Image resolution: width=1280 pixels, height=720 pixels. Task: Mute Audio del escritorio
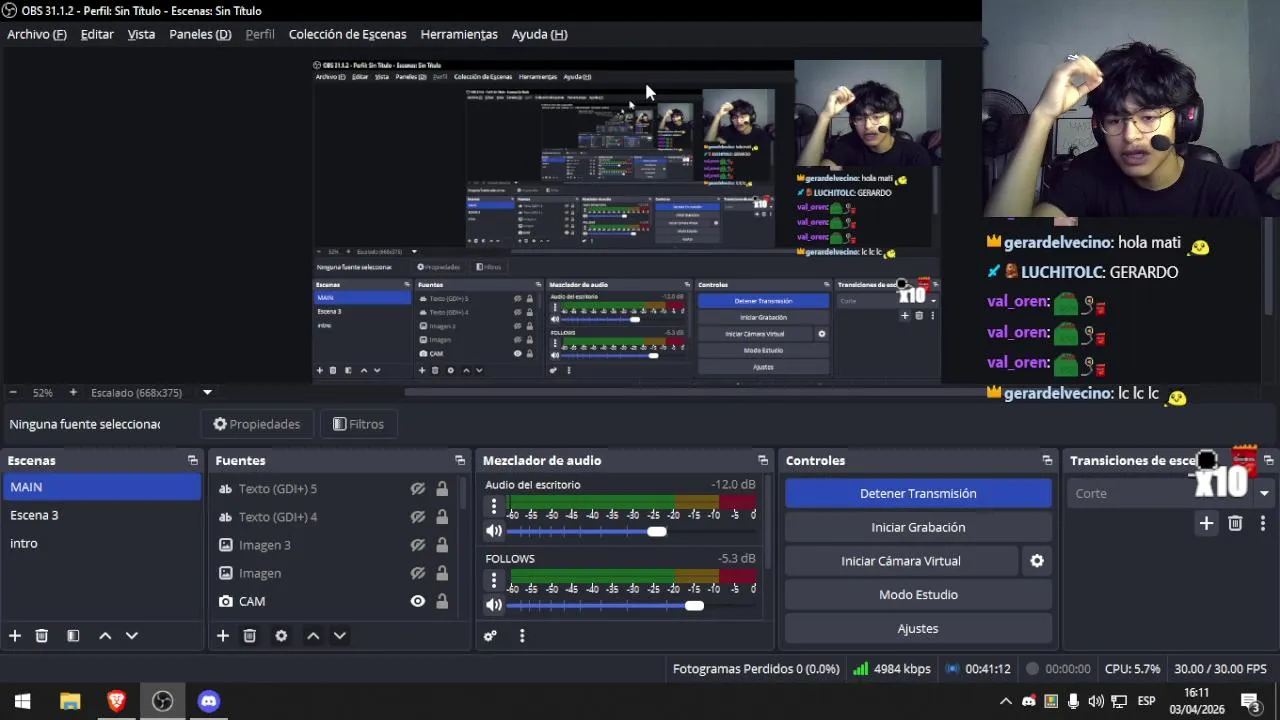494,532
